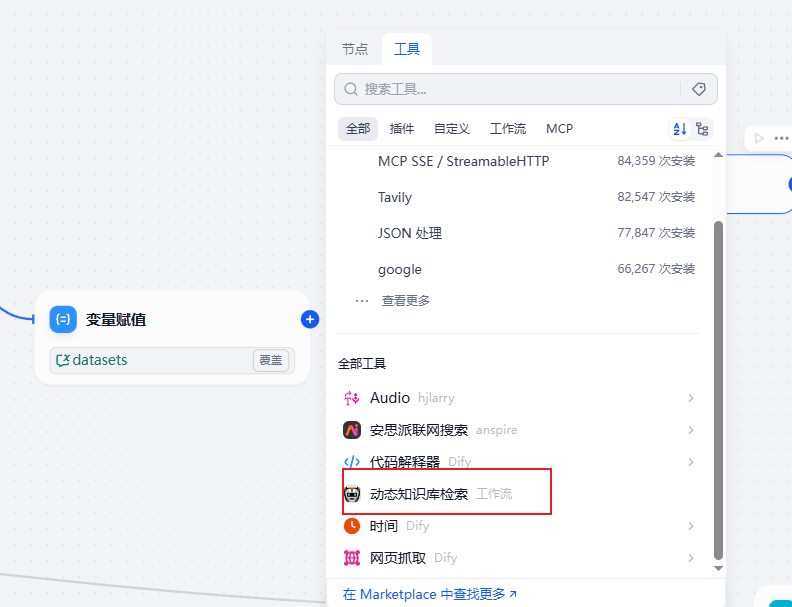Screen dimensions: 792x607
Task: Open the 在 Marketplace 中查找更多 link
Action: click(430, 594)
